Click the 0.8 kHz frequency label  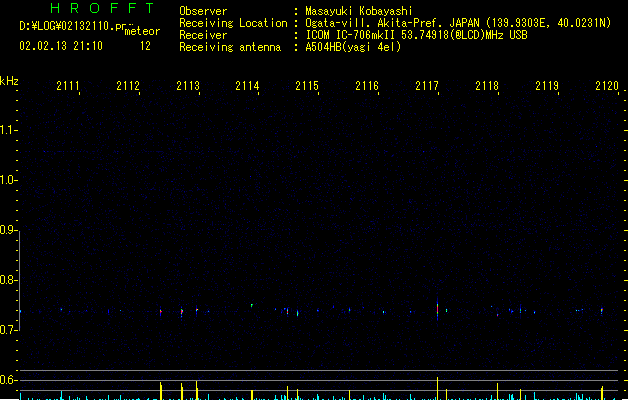click(x=8, y=280)
